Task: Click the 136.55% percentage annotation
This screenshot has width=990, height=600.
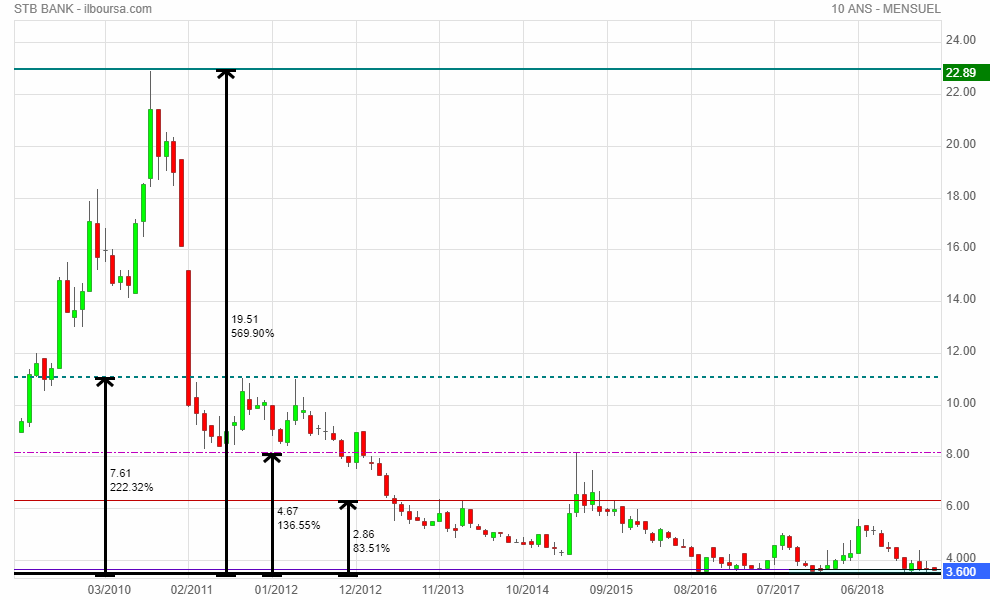Action: (299, 525)
